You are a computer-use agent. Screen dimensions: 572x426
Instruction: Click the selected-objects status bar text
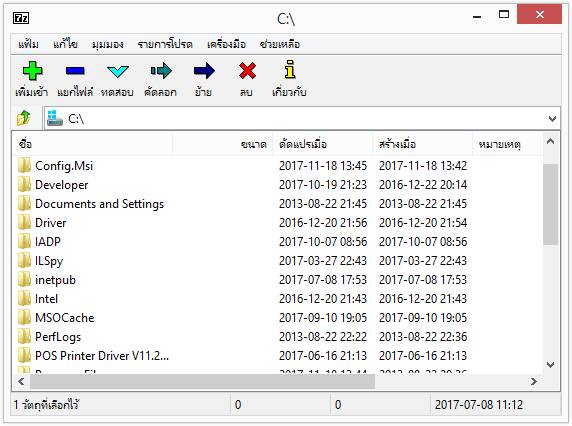pyautogui.click(x=46, y=404)
